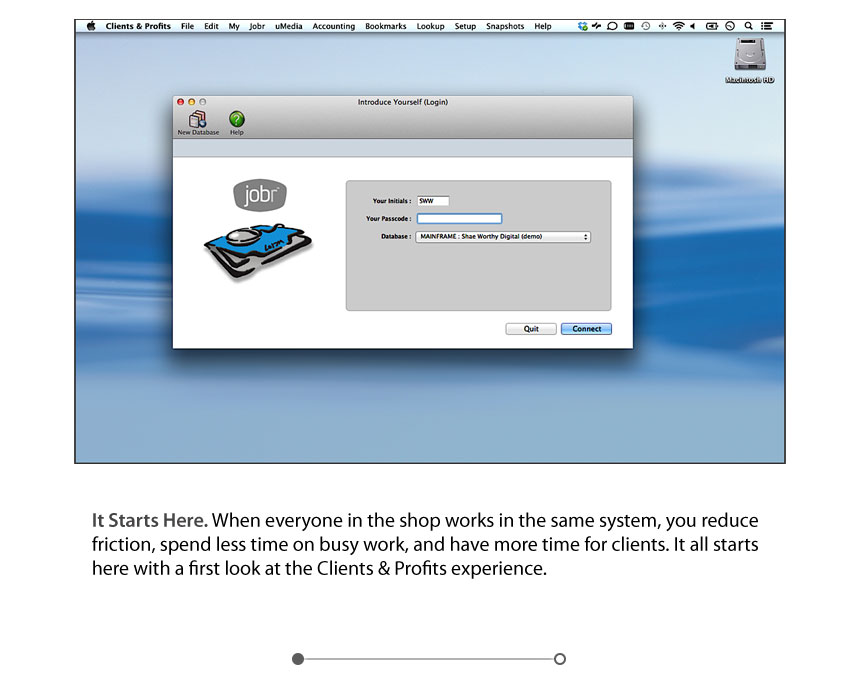
Task: Jump to the second slide dot
Action: pos(560,659)
